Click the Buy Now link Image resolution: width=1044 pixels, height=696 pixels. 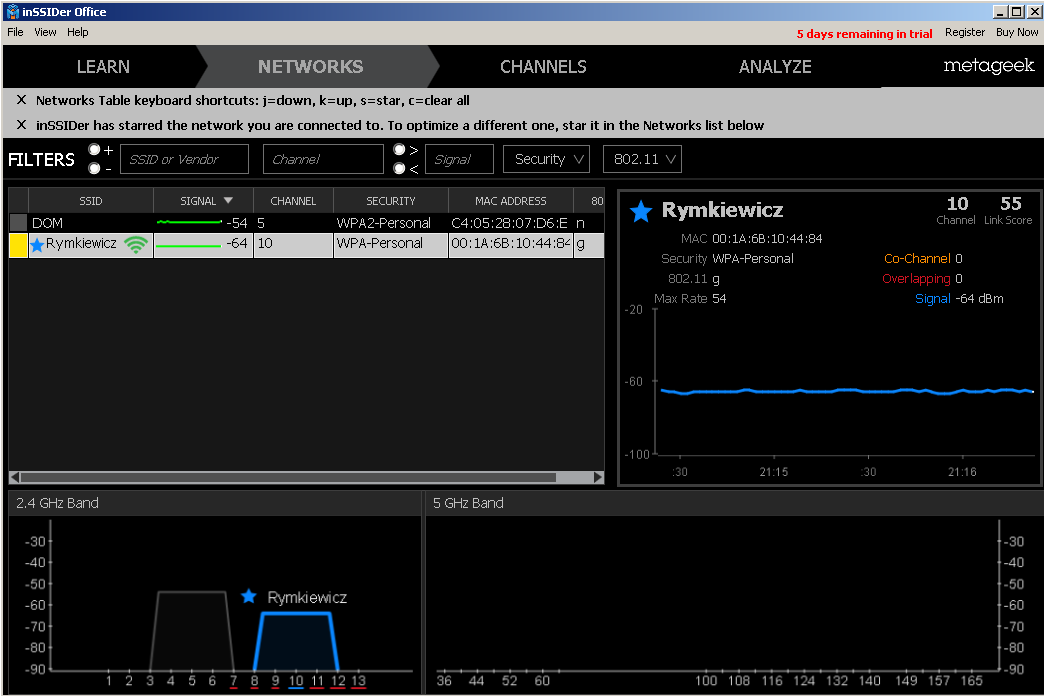point(1017,32)
